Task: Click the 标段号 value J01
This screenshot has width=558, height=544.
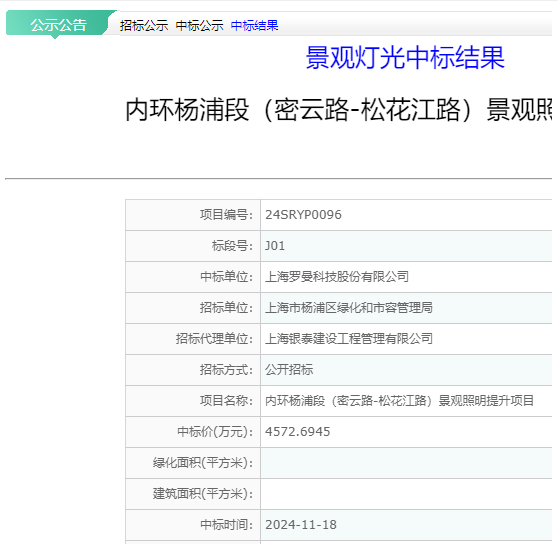Action: pyautogui.click(x=275, y=246)
